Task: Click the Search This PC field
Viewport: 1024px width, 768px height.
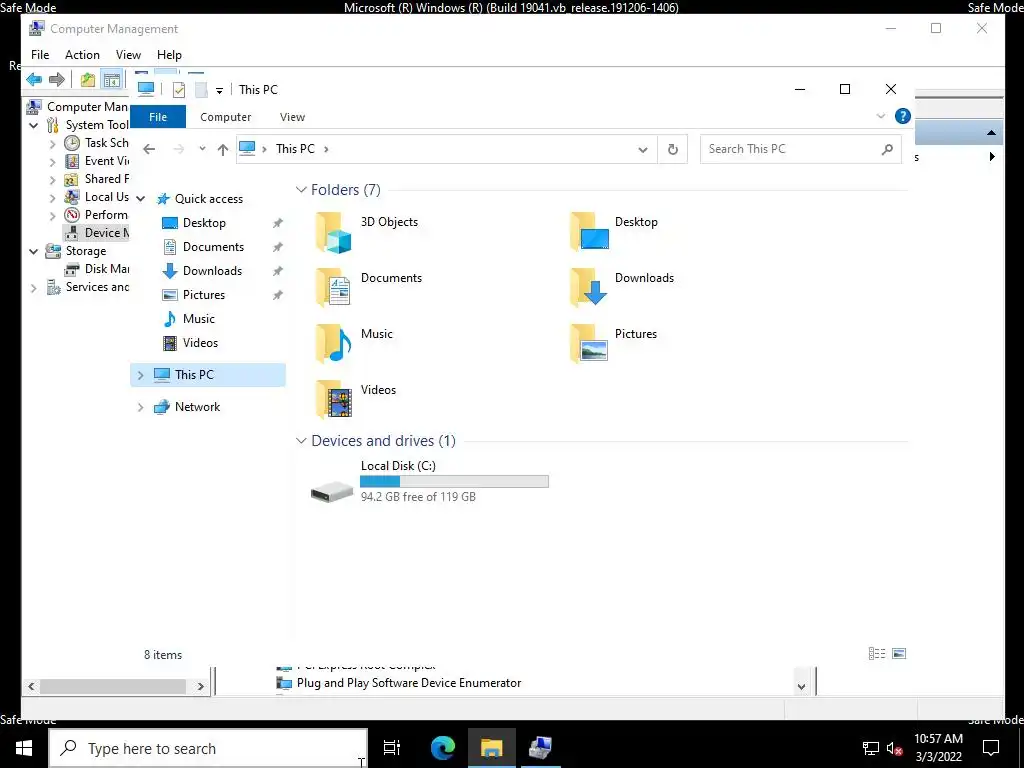Action: (801, 149)
